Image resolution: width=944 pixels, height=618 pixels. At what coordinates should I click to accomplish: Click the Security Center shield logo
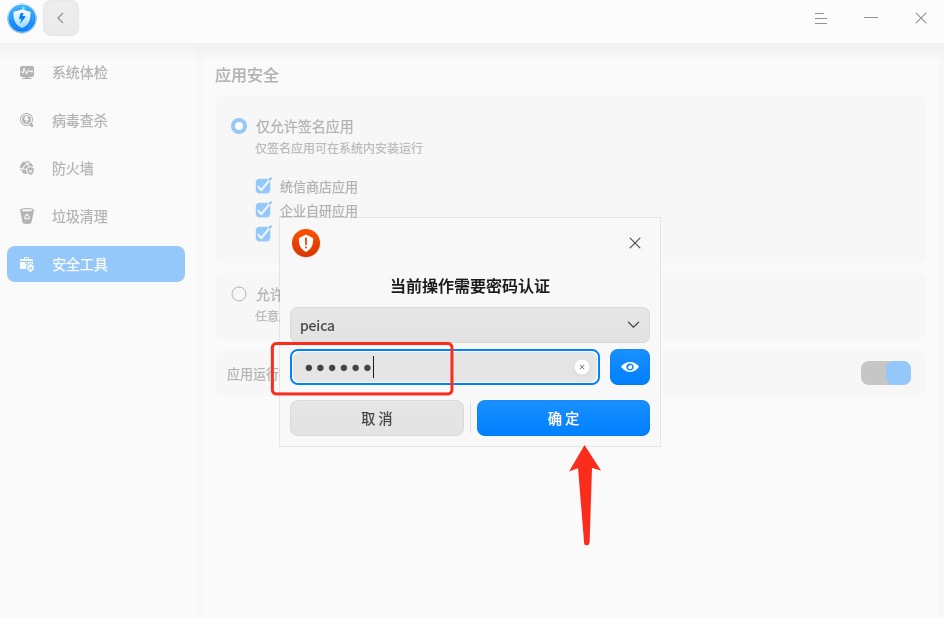(22, 18)
